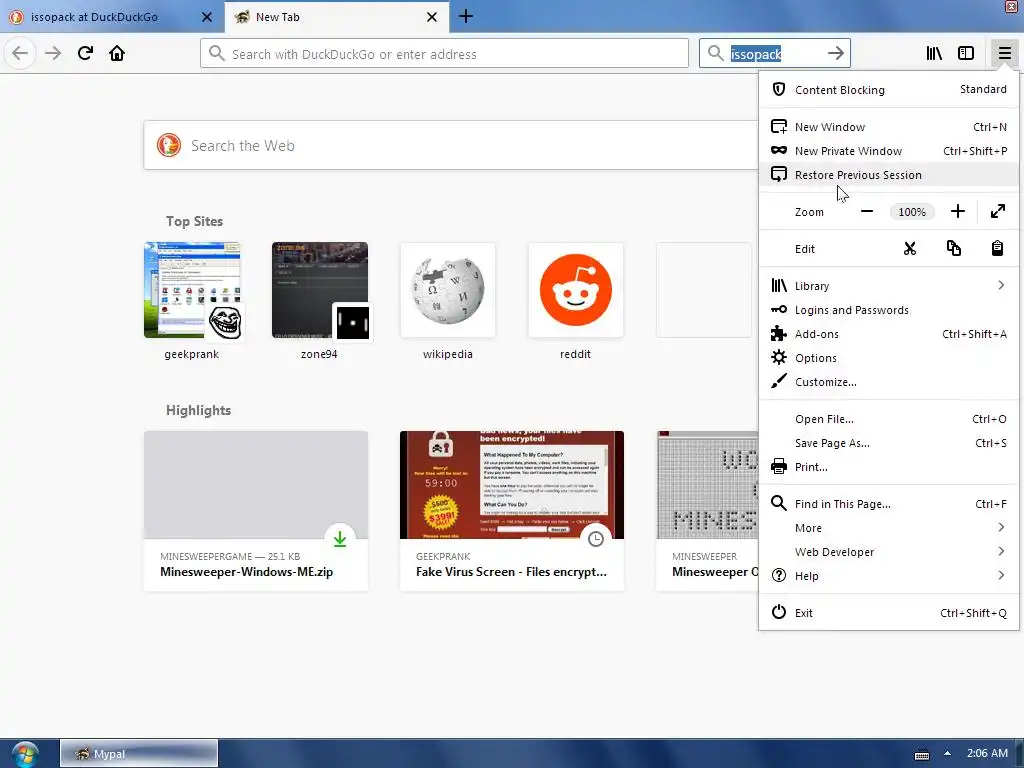Reload the current page
Image resolution: width=1024 pixels, height=768 pixels.
point(85,53)
